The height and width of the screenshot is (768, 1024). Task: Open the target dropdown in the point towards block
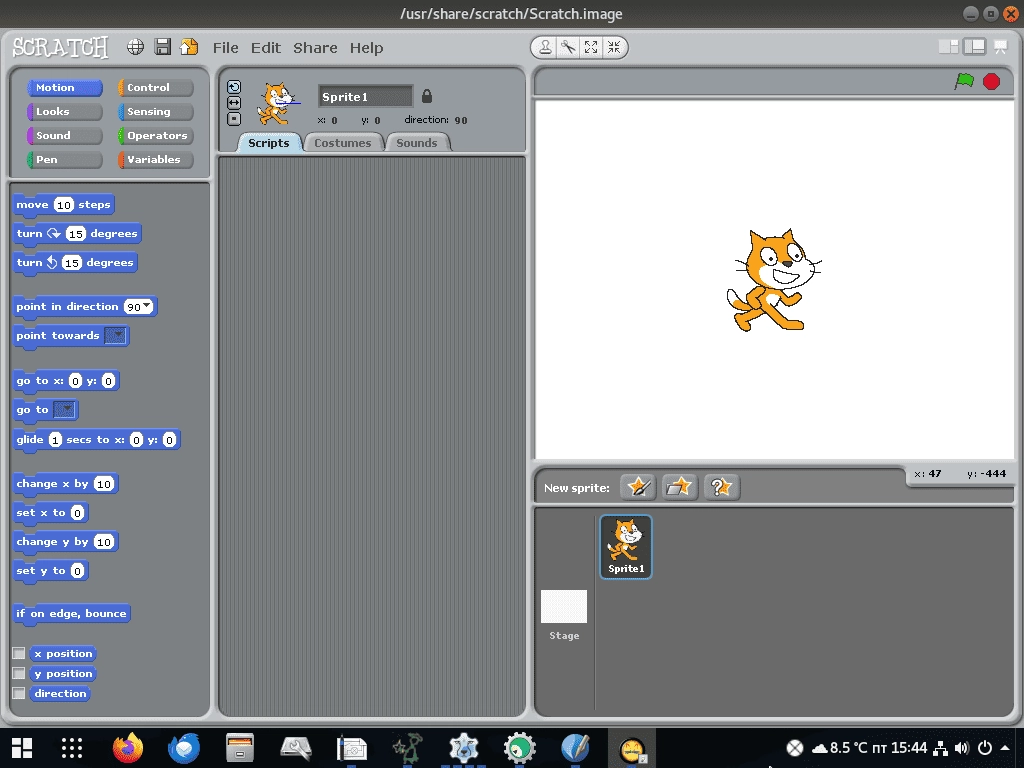pos(116,336)
